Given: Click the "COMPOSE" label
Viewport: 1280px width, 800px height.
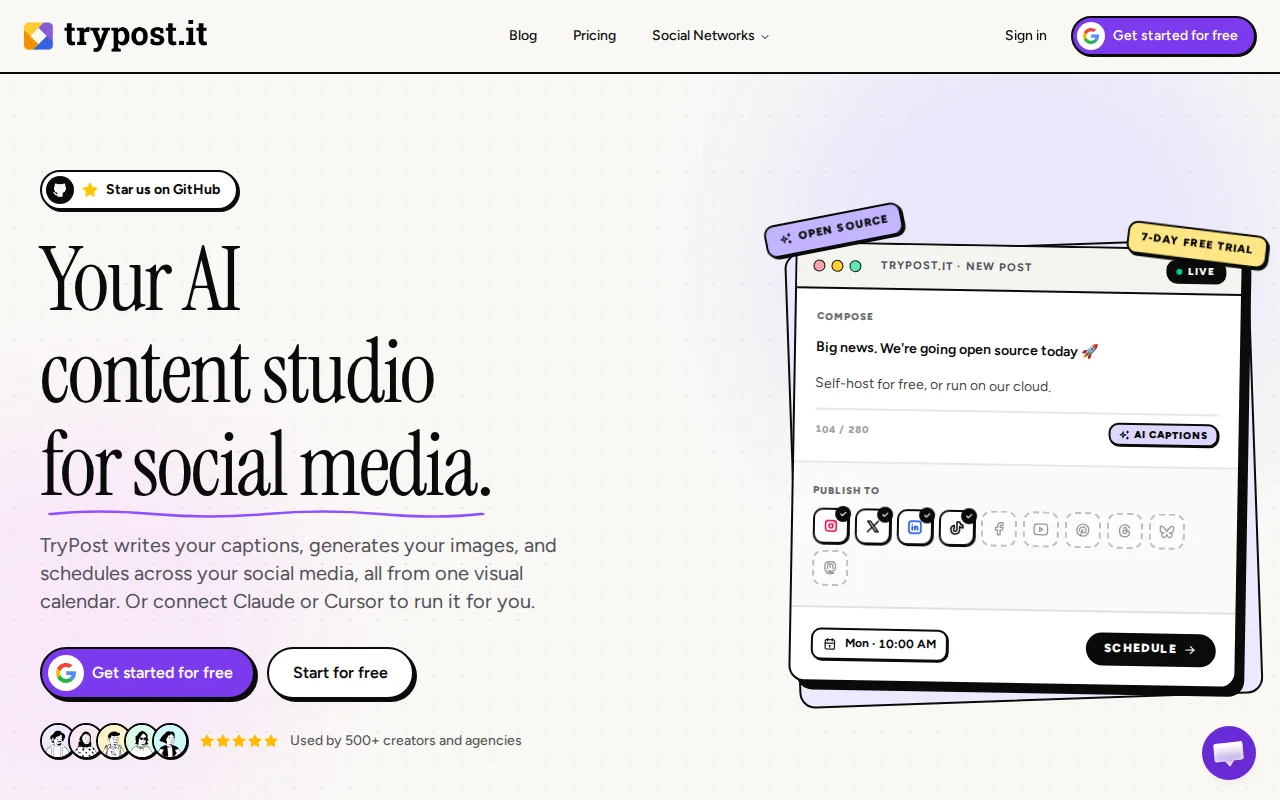Looking at the screenshot, I should click(x=845, y=316).
